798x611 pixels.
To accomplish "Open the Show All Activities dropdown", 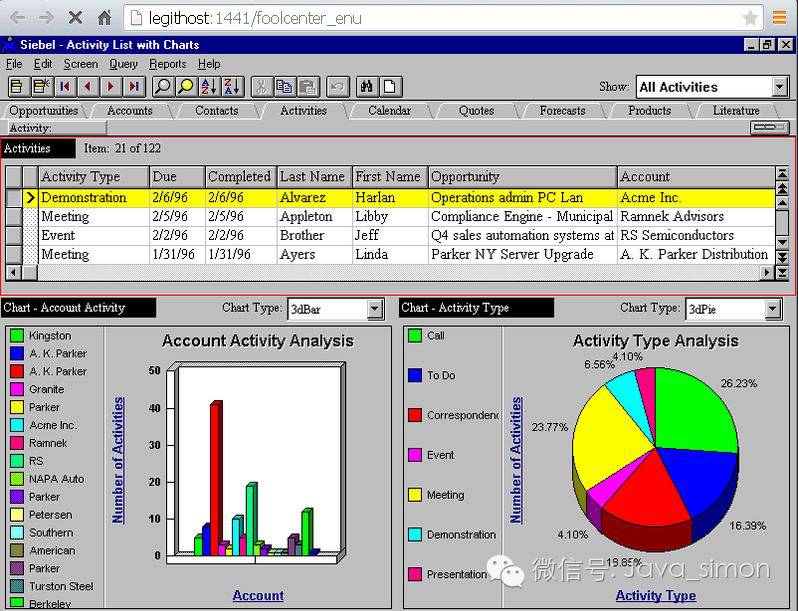I will [x=779, y=87].
